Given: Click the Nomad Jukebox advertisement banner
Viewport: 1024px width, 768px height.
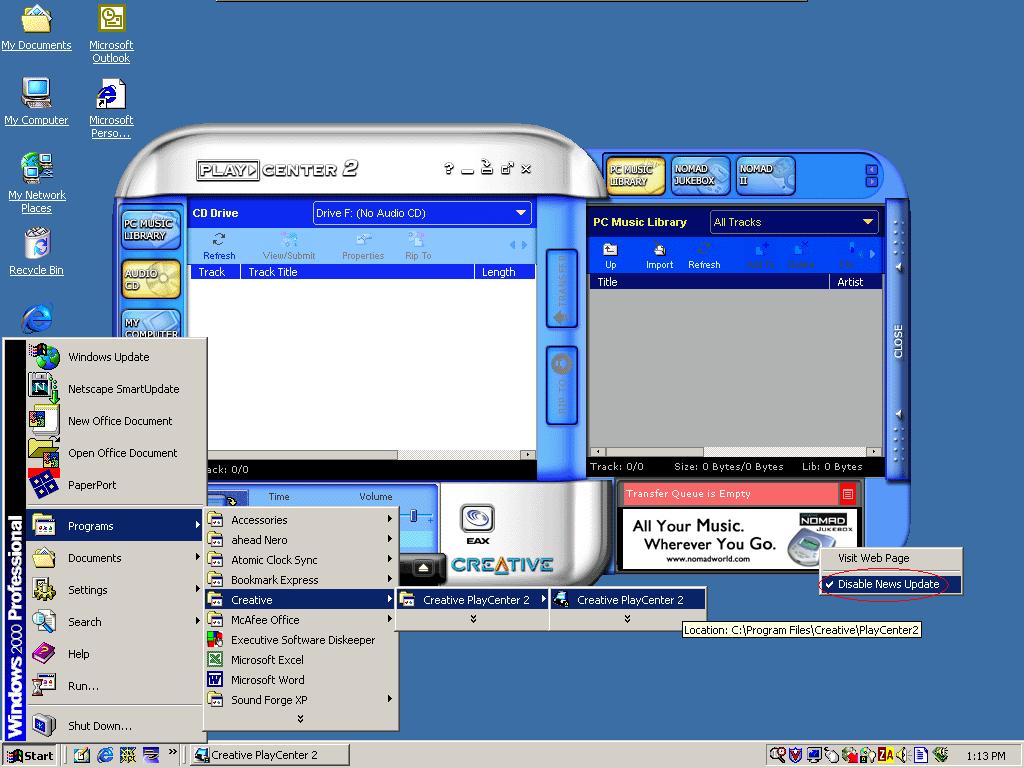Looking at the screenshot, I should pyautogui.click(x=739, y=539).
